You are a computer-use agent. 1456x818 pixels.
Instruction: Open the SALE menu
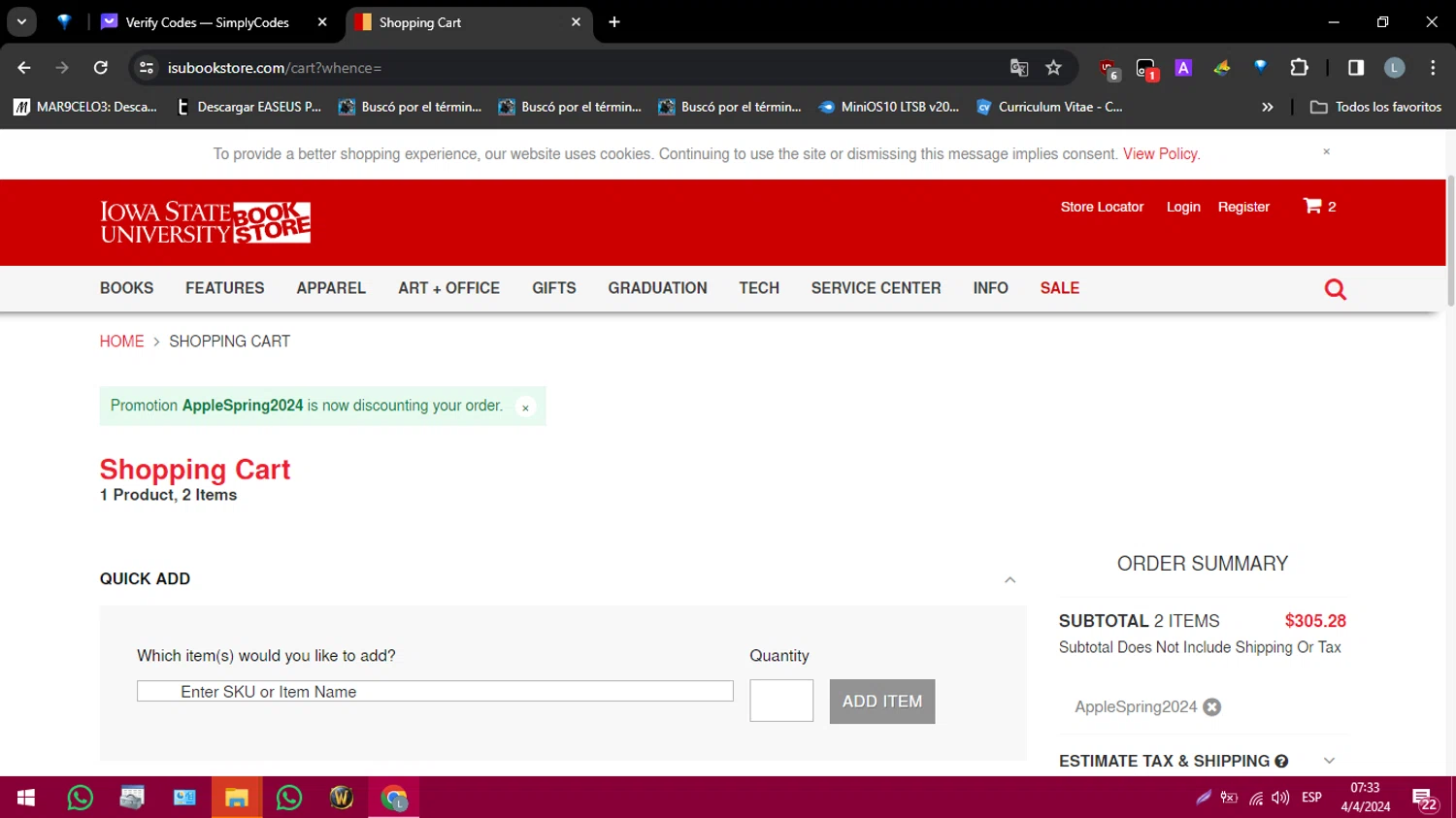(1059, 288)
